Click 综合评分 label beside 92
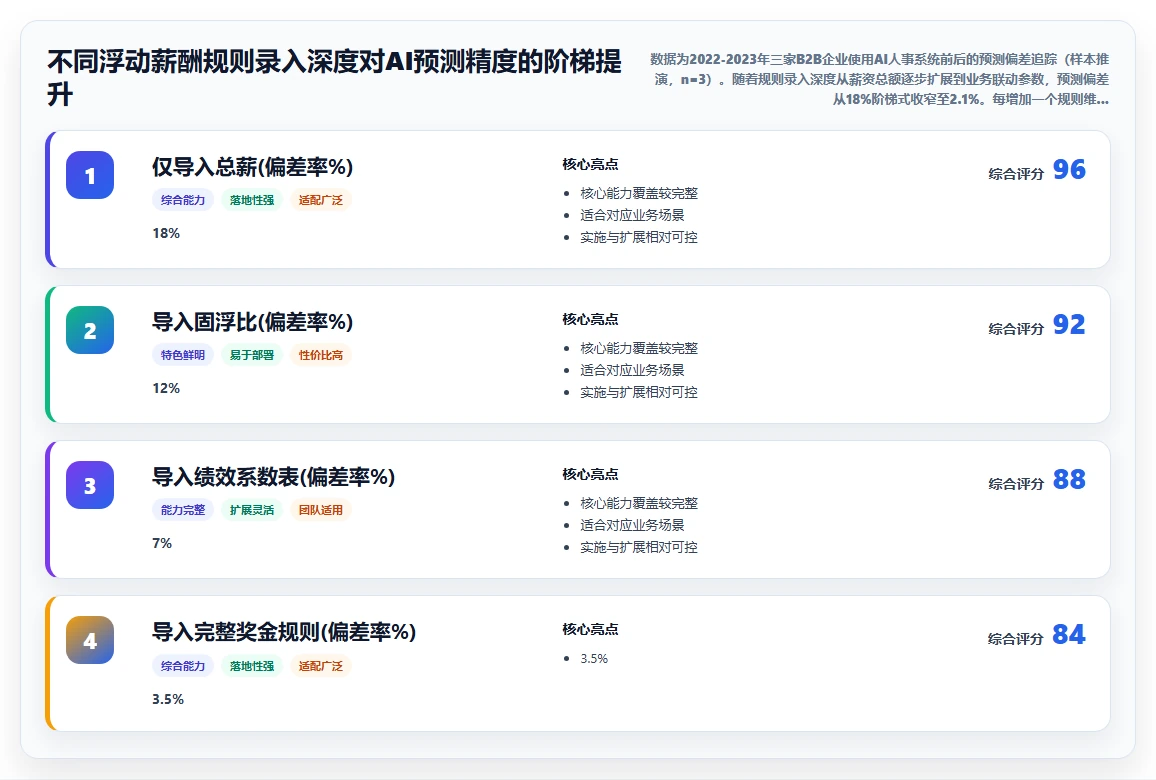 click(1016, 329)
